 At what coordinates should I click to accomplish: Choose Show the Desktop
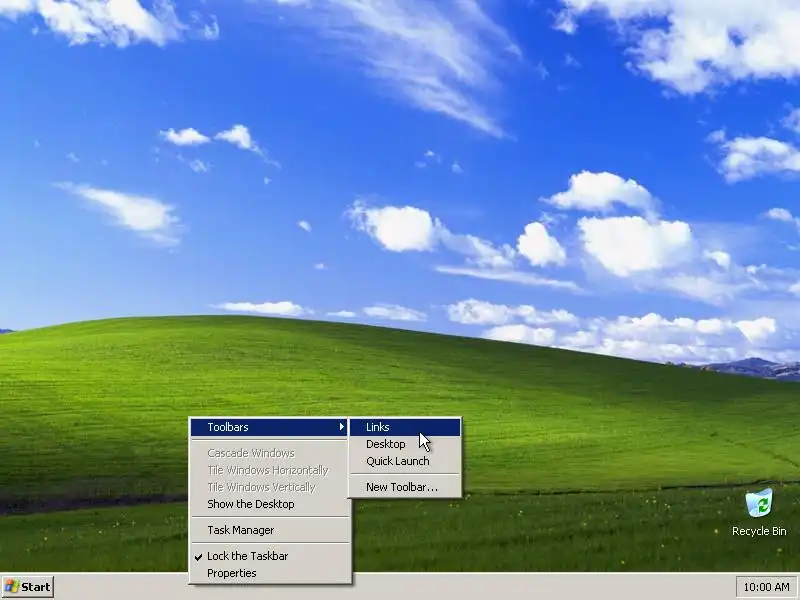click(x=270, y=504)
